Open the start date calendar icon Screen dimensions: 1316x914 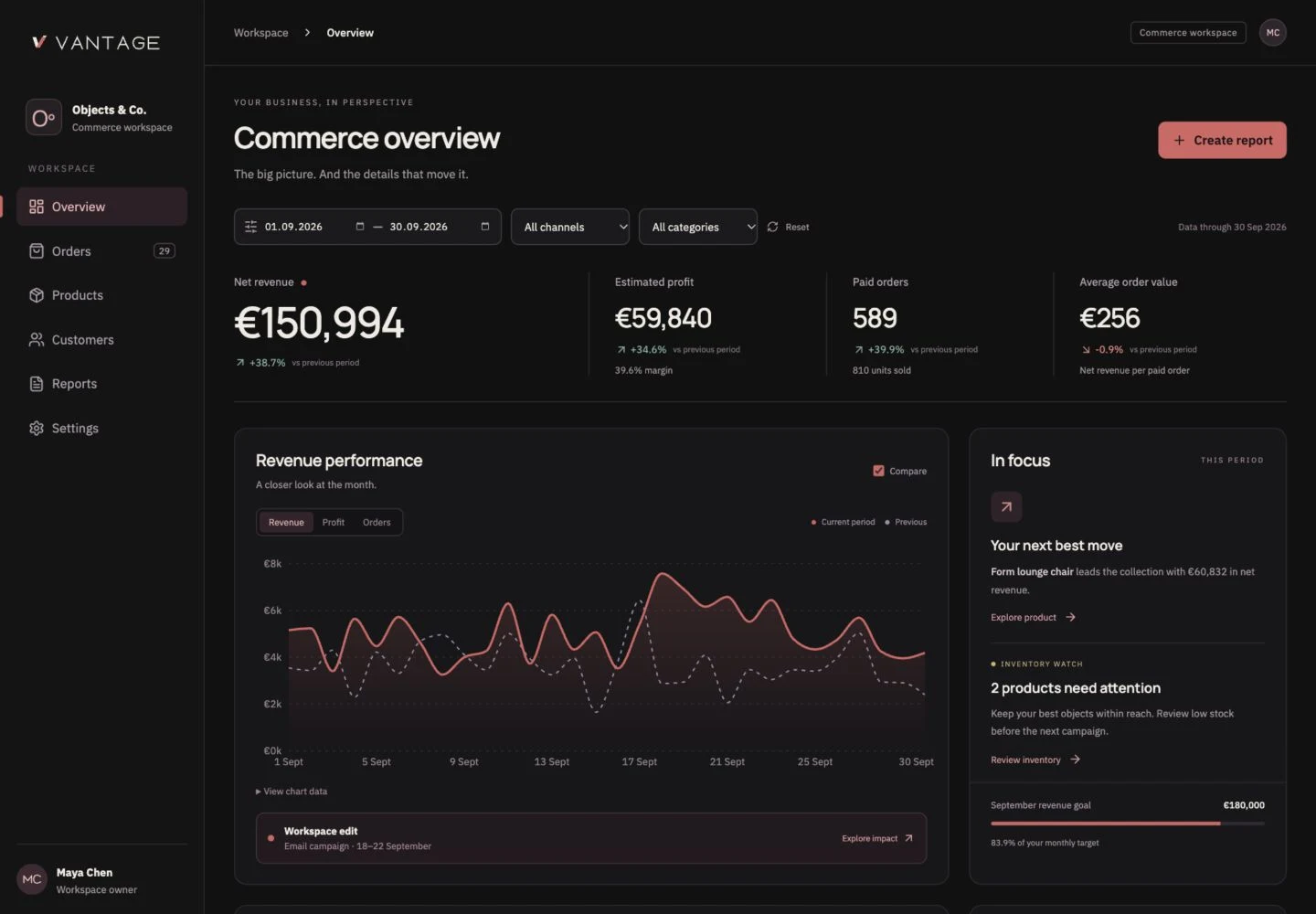(x=360, y=227)
